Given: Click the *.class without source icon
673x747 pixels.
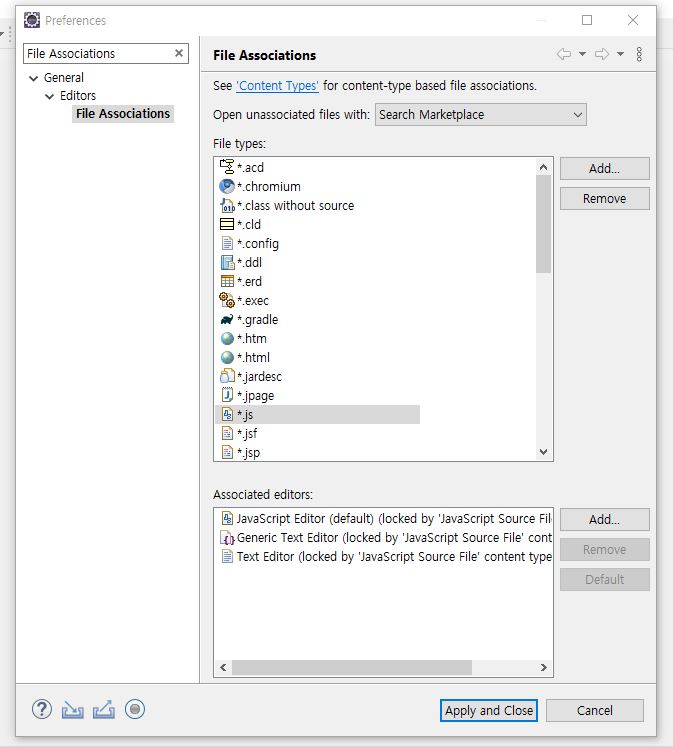Looking at the screenshot, I should click(x=227, y=205).
